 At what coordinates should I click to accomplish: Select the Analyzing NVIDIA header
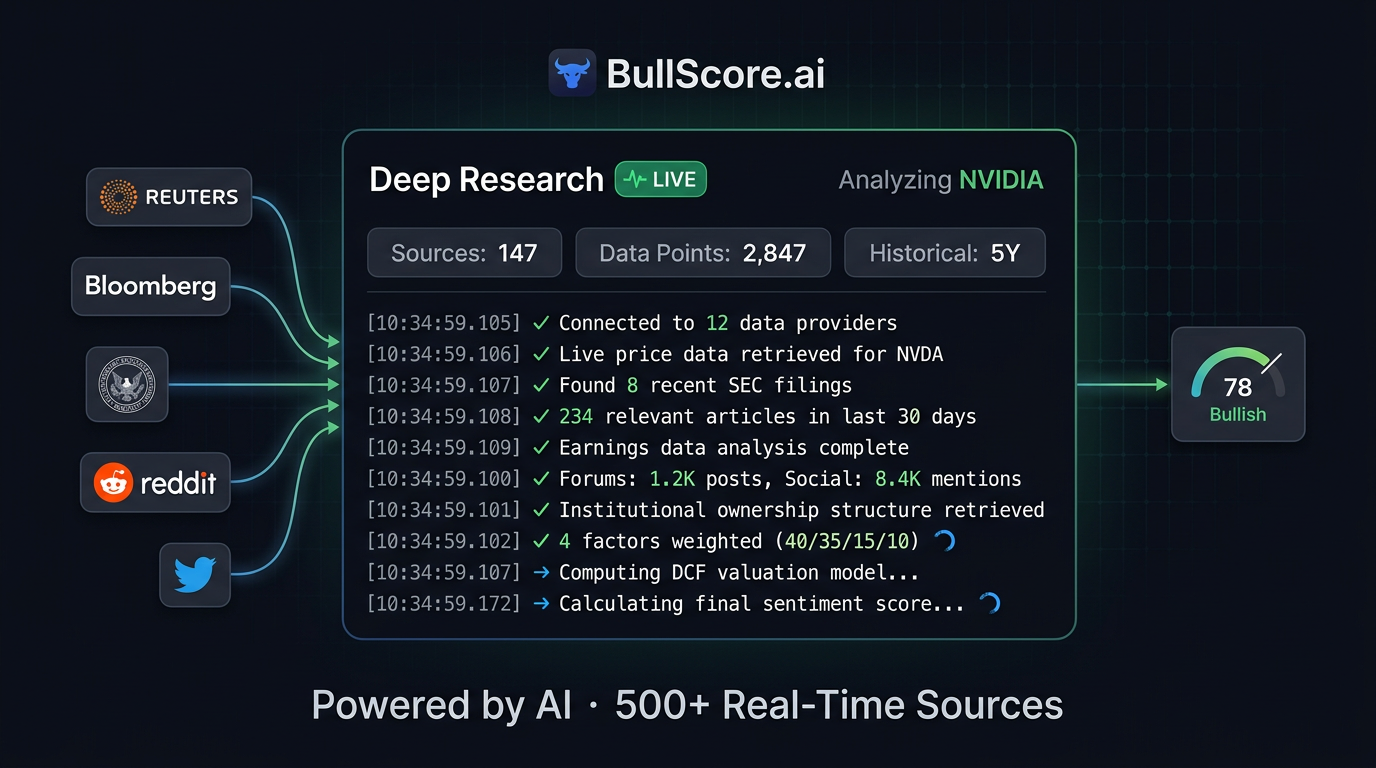tap(940, 180)
